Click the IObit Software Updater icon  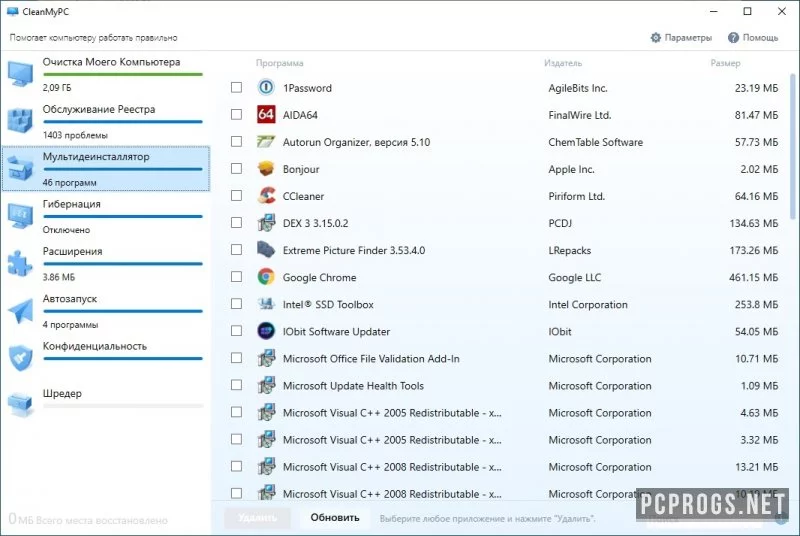point(266,331)
